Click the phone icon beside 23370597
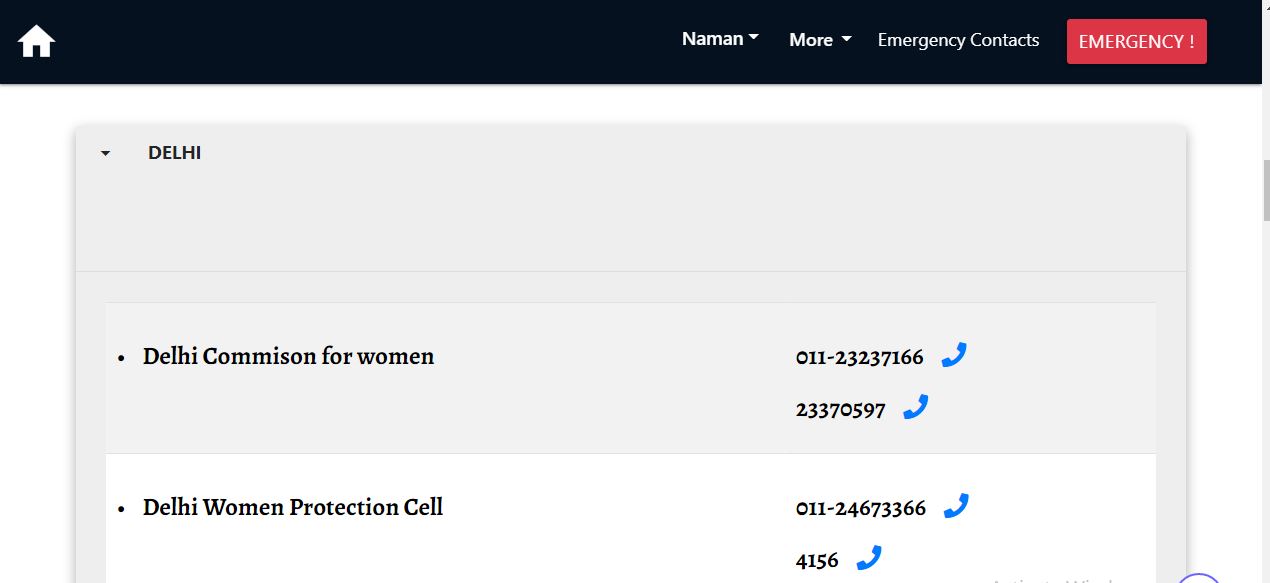1270x583 pixels. click(916, 406)
